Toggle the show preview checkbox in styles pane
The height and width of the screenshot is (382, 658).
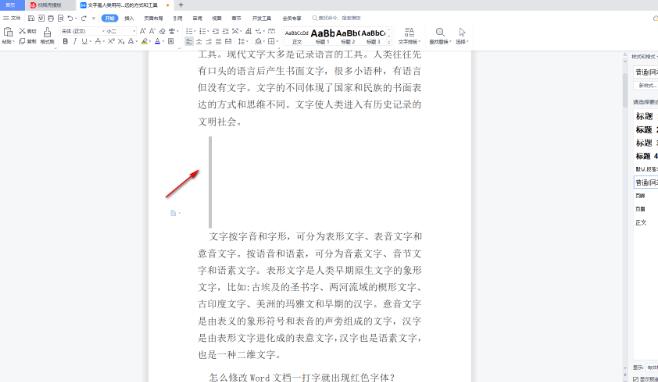pyautogui.click(x=636, y=379)
